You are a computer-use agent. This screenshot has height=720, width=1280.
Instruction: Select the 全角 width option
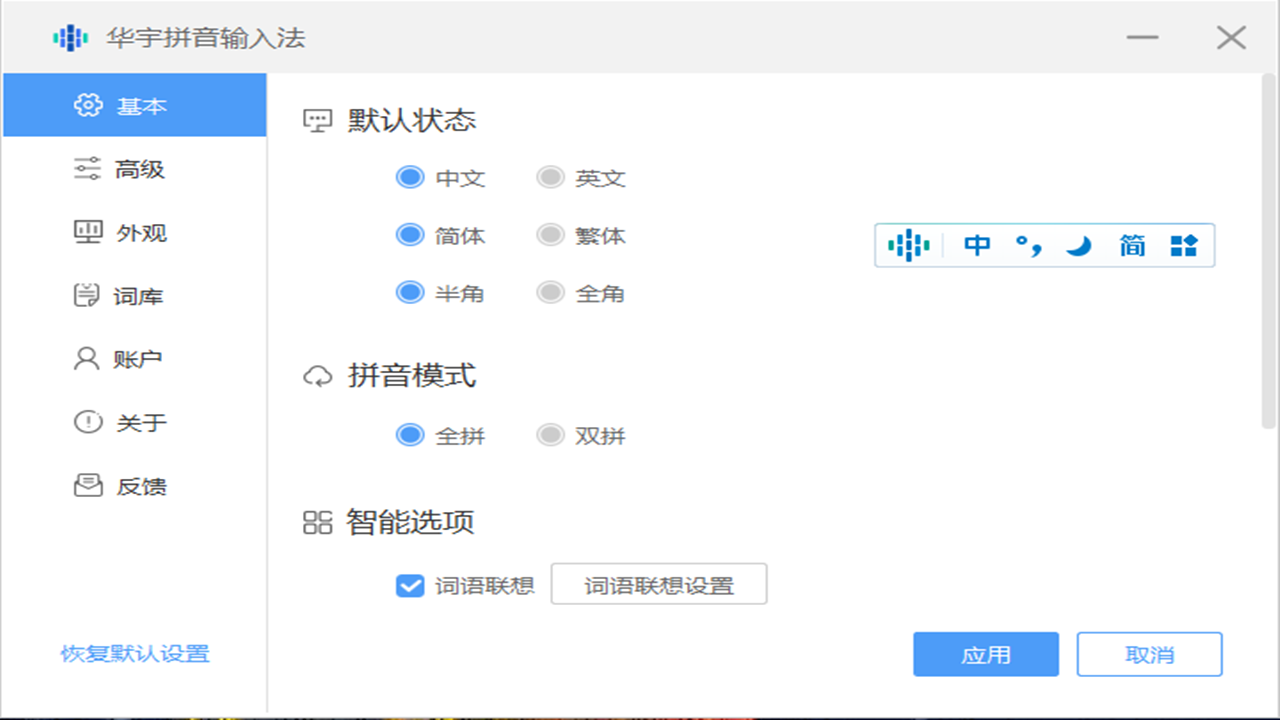pyautogui.click(x=550, y=292)
